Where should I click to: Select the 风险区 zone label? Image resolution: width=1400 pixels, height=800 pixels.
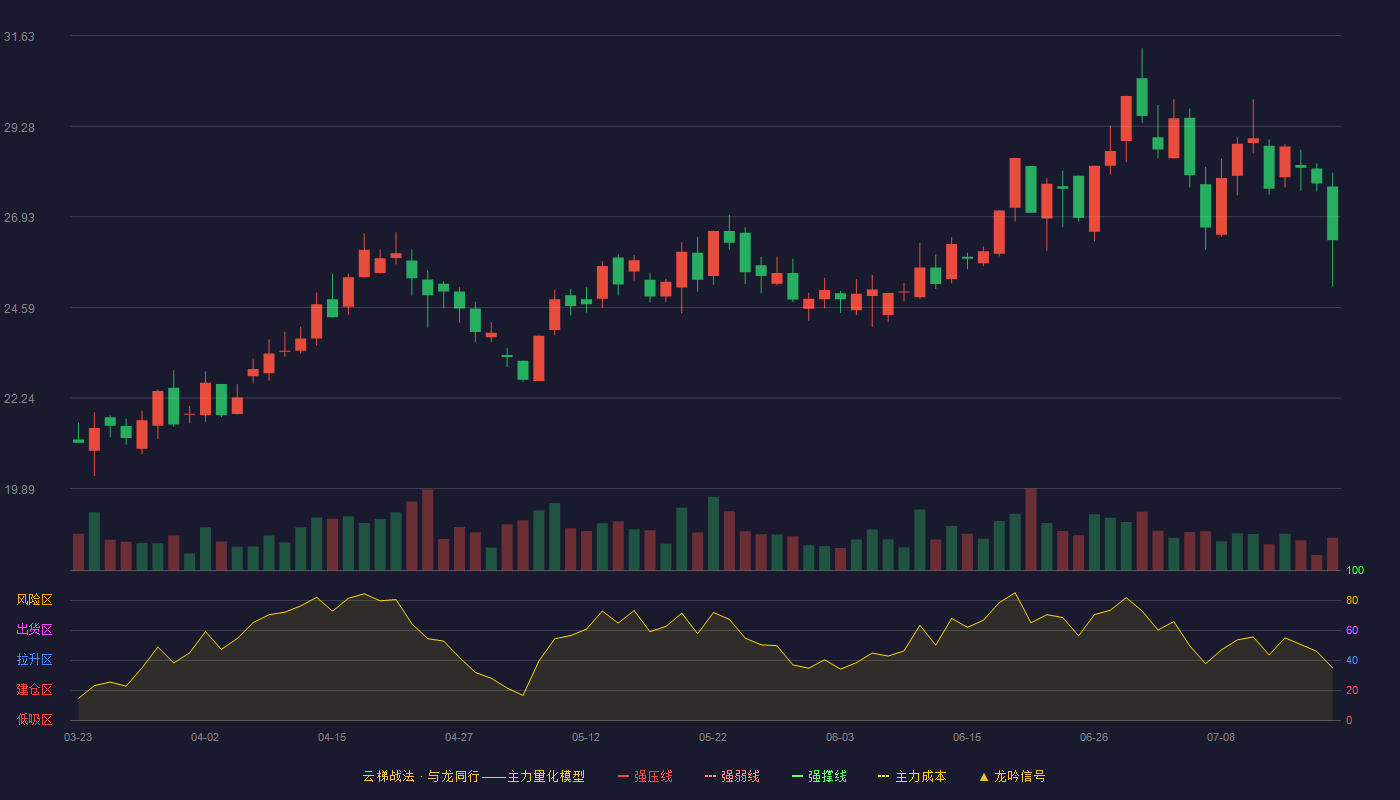34,600
